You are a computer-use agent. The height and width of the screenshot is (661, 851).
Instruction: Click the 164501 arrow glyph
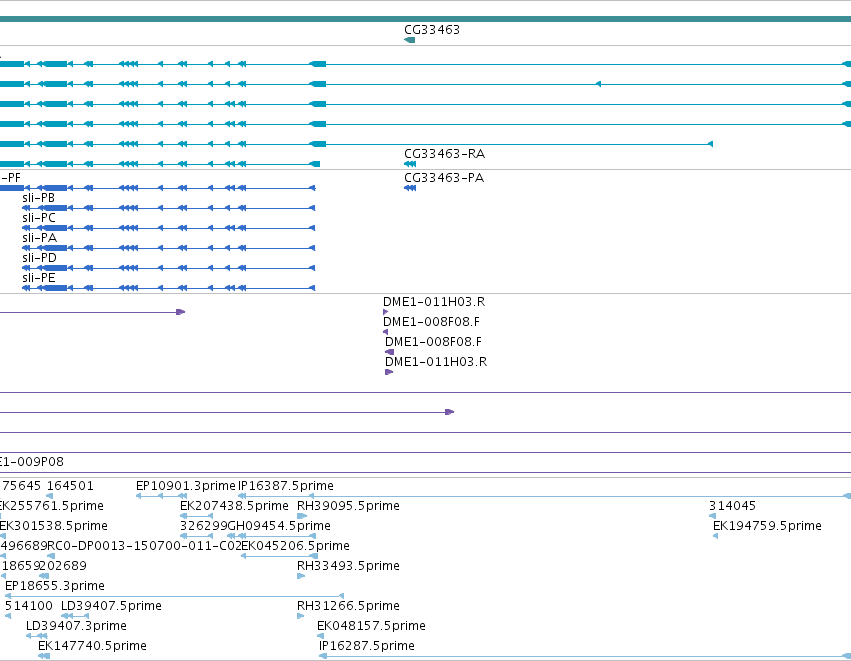click(50, 496)
